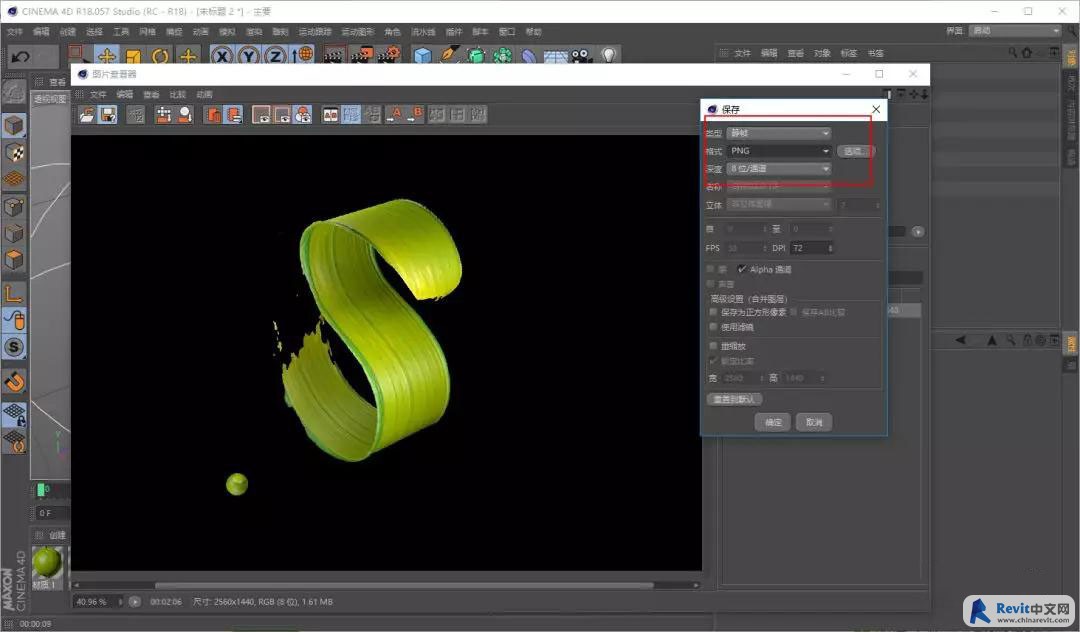This screenshot has height=632, width=1080.
Task: Select the Rotate tool in main toolbar
Action: (x=160, y=56)
